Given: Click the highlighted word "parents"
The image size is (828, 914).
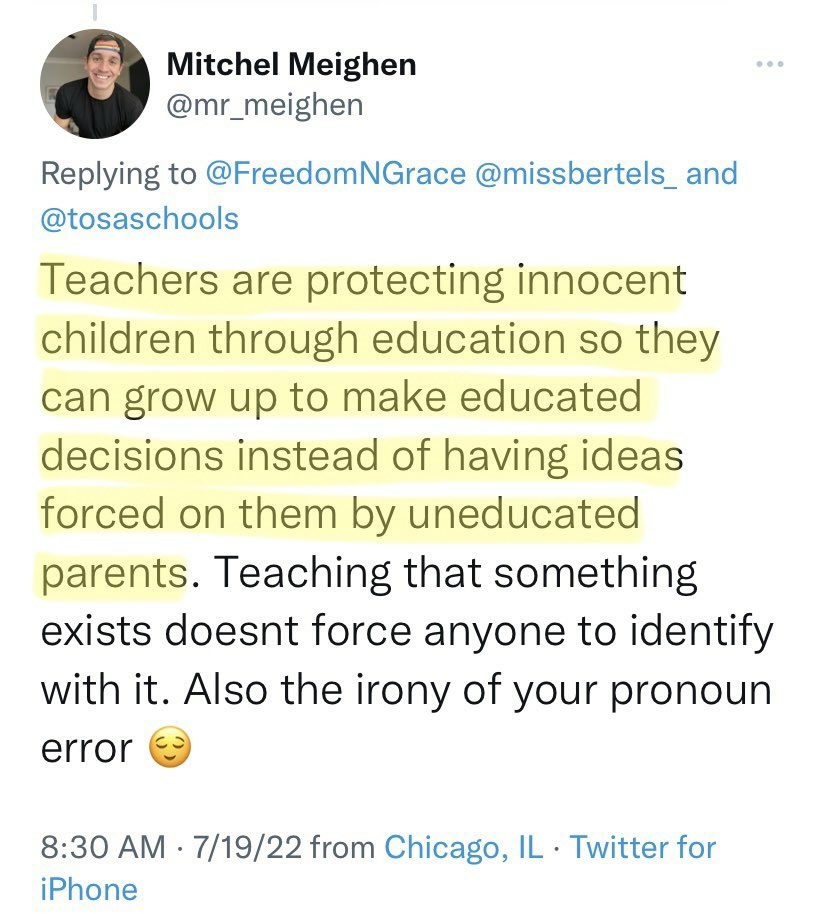Looking at the screenshot, I should point(113,573).
